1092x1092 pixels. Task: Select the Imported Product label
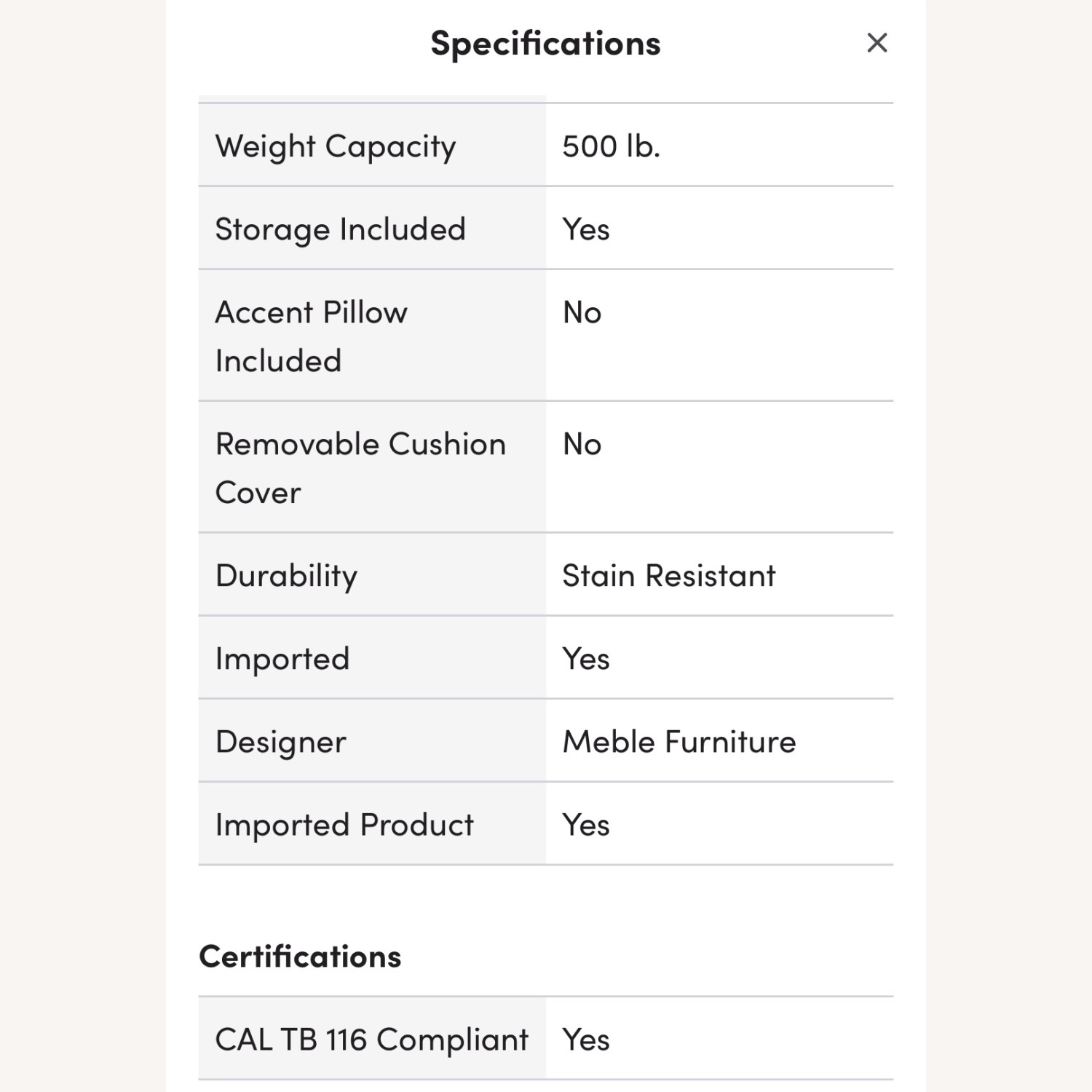344,825
